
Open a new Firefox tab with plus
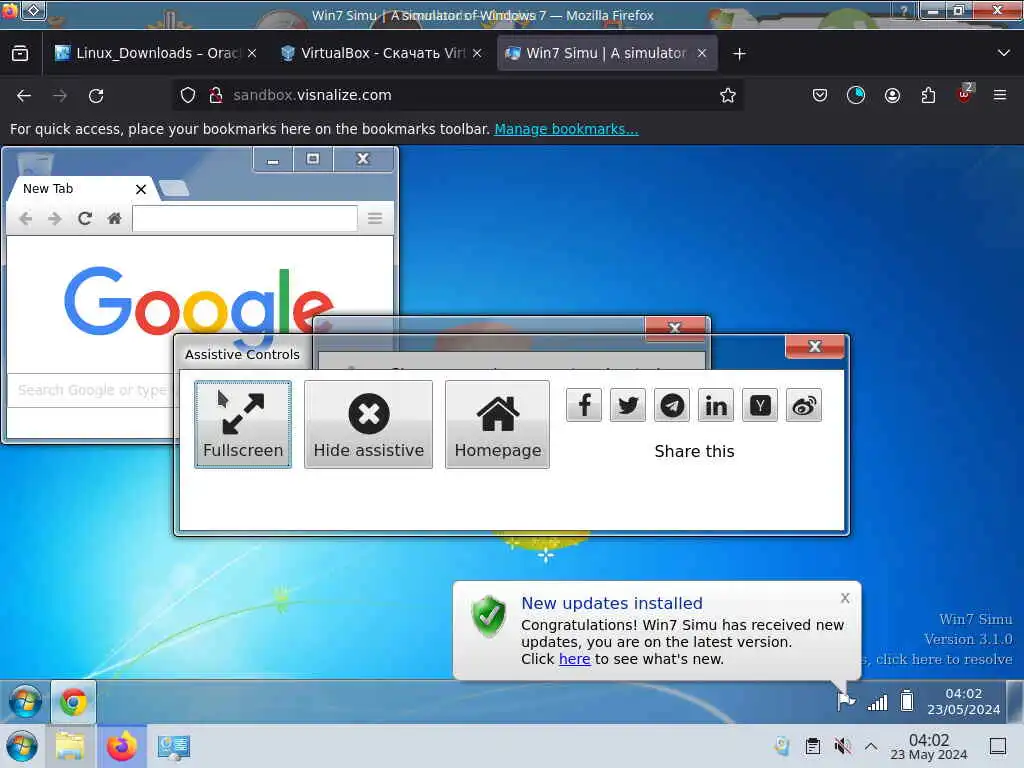pyautogui.click(x=739, y=54)
